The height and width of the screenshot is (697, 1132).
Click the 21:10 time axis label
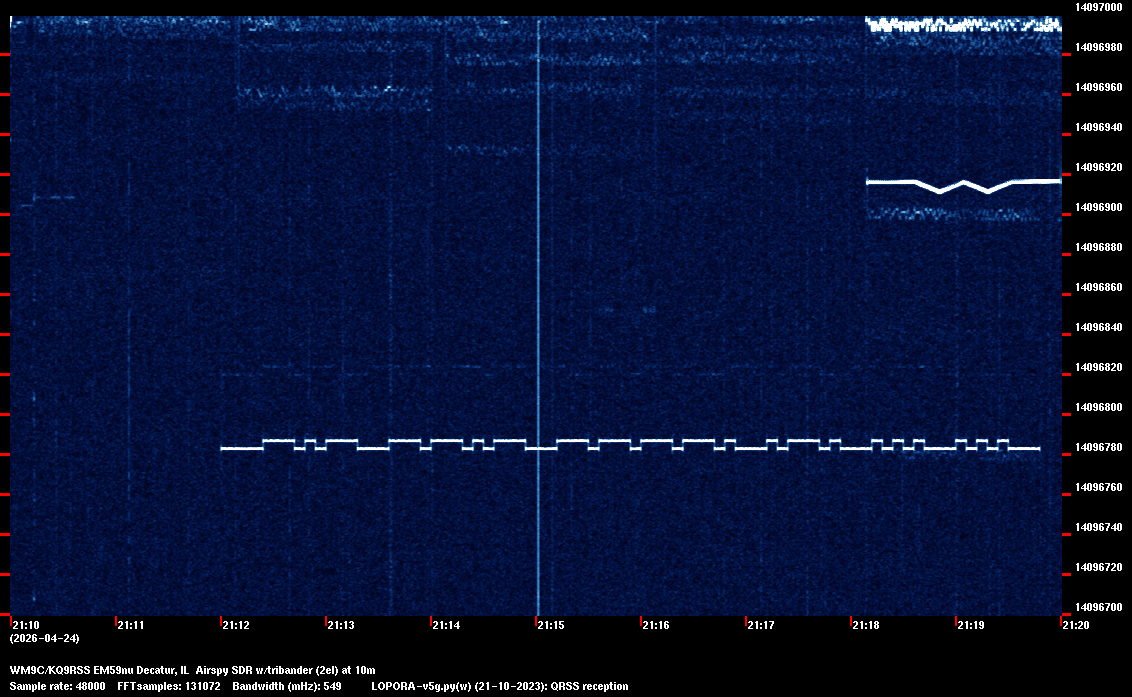[x=26, y=625]
